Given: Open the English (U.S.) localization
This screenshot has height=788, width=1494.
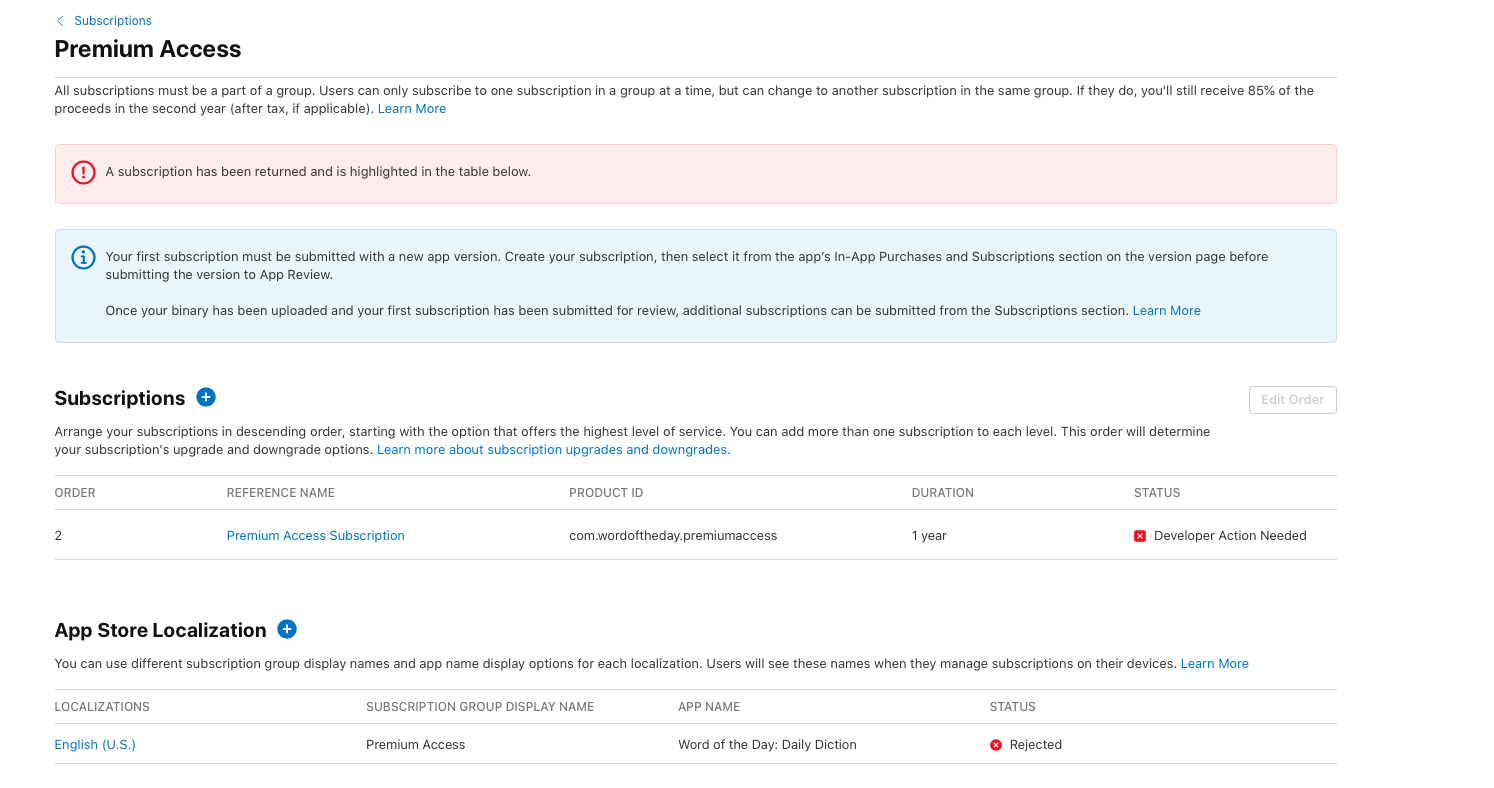Looking at the screenshot, I should (95, 745).
